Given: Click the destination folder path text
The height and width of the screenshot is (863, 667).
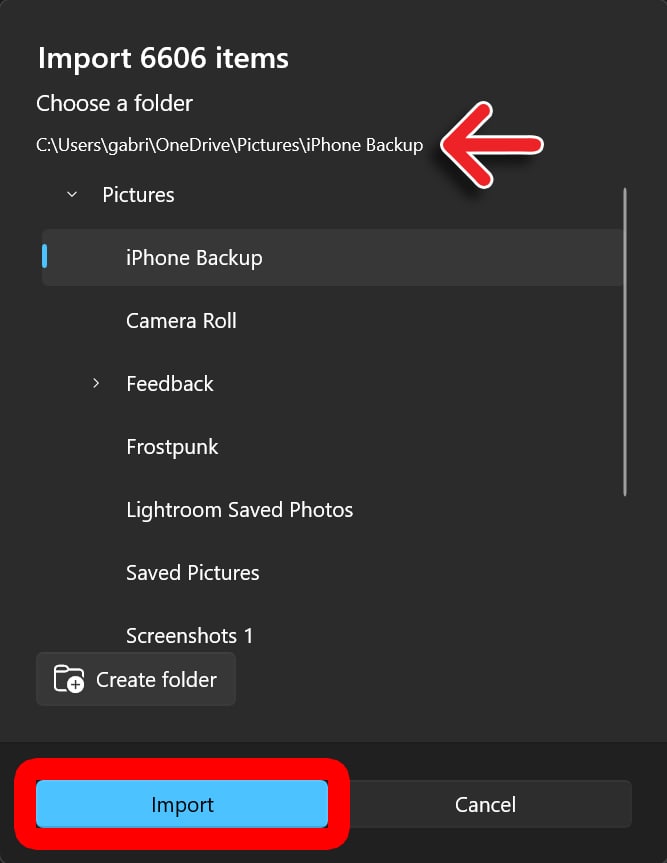Looking at the screenshot, I should pos(229,145).
